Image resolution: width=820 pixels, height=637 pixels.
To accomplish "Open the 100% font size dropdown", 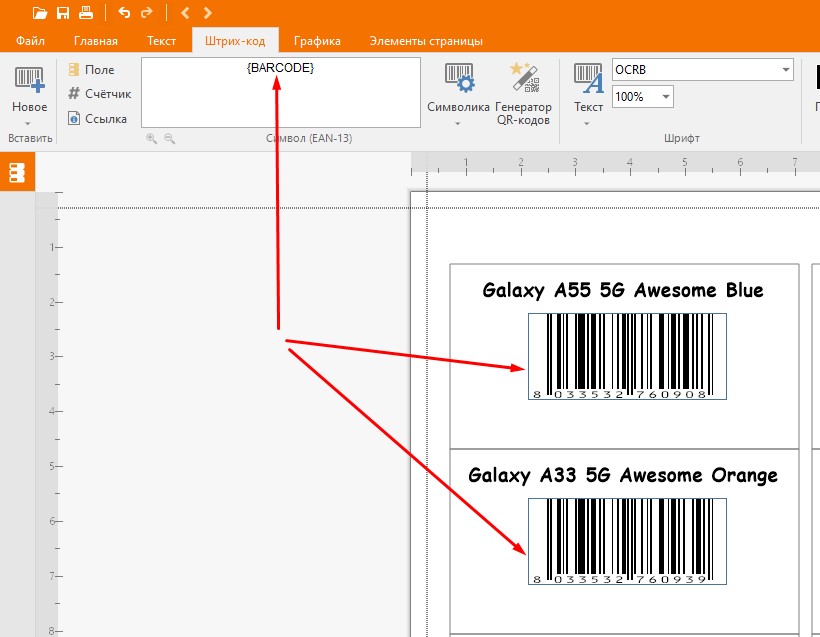I will coord(664,97).
